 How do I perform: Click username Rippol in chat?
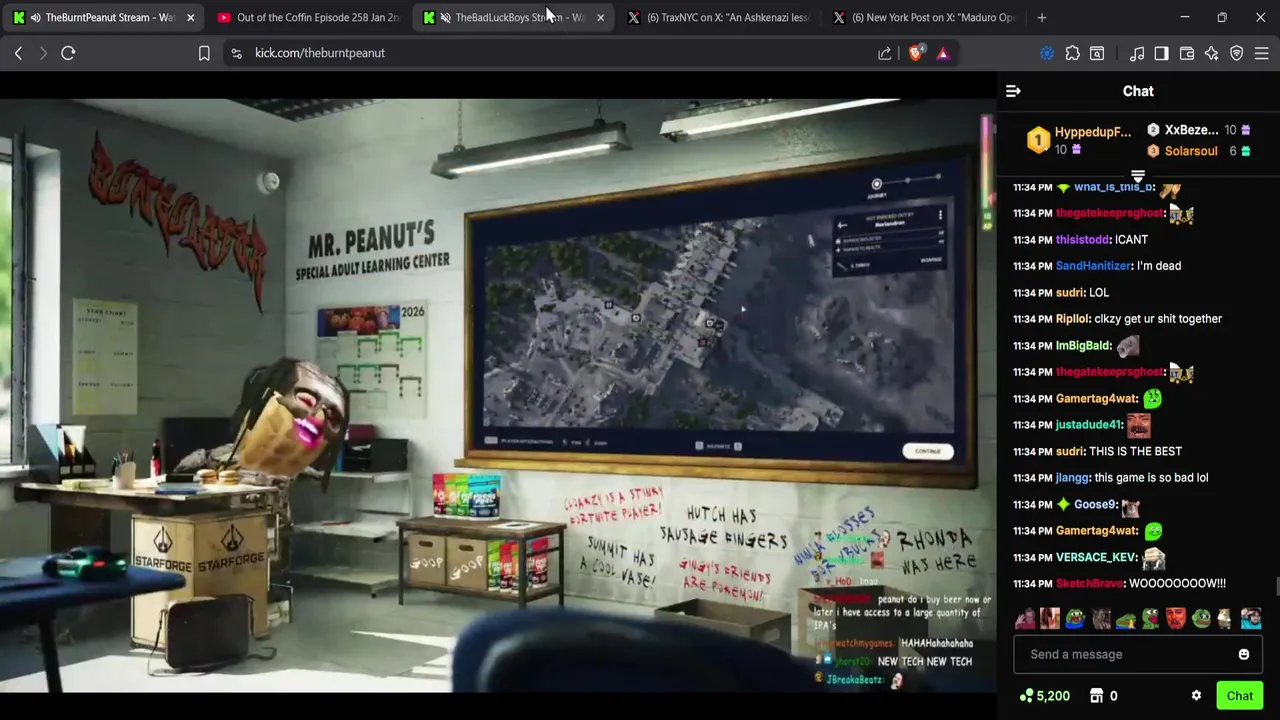click(1072, 319)
